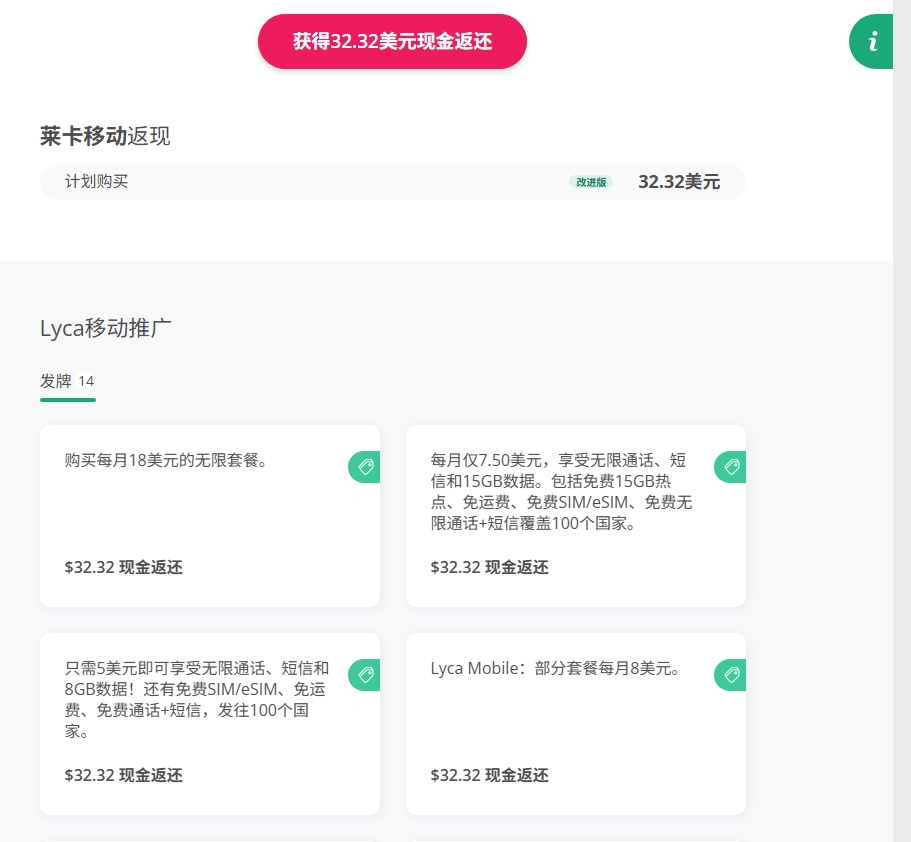Click $32.32 现金返还 on the 18美元 card
The width and height of the screenshot is (911, 842).
(124, 567)
